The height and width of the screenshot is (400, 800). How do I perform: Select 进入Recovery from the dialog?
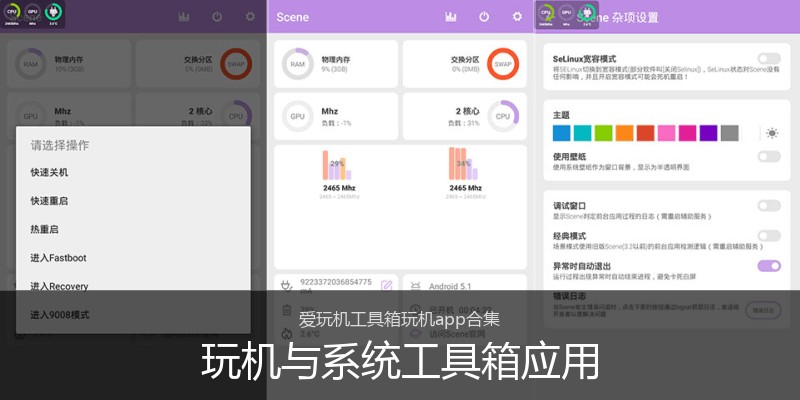pyautogui.click(x=133, y=286)
